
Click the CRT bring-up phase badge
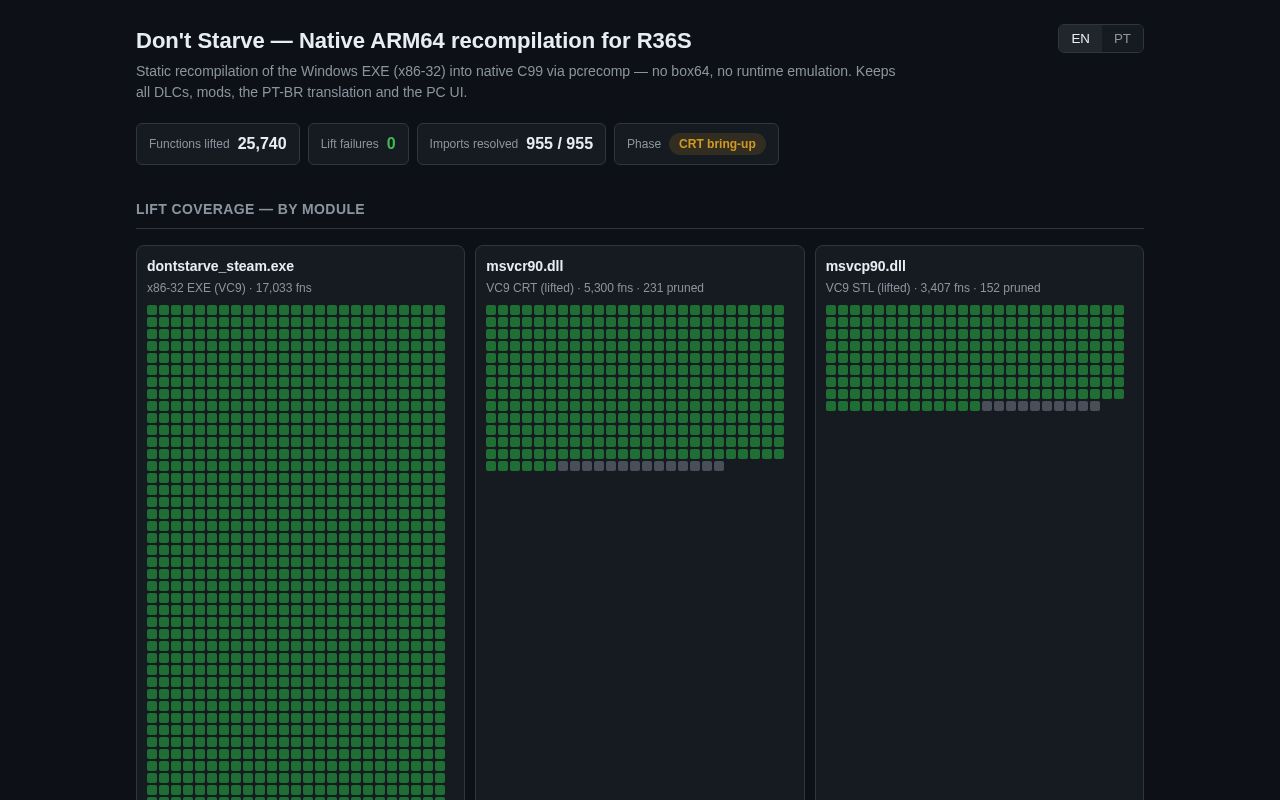click(x=717, y=144)
